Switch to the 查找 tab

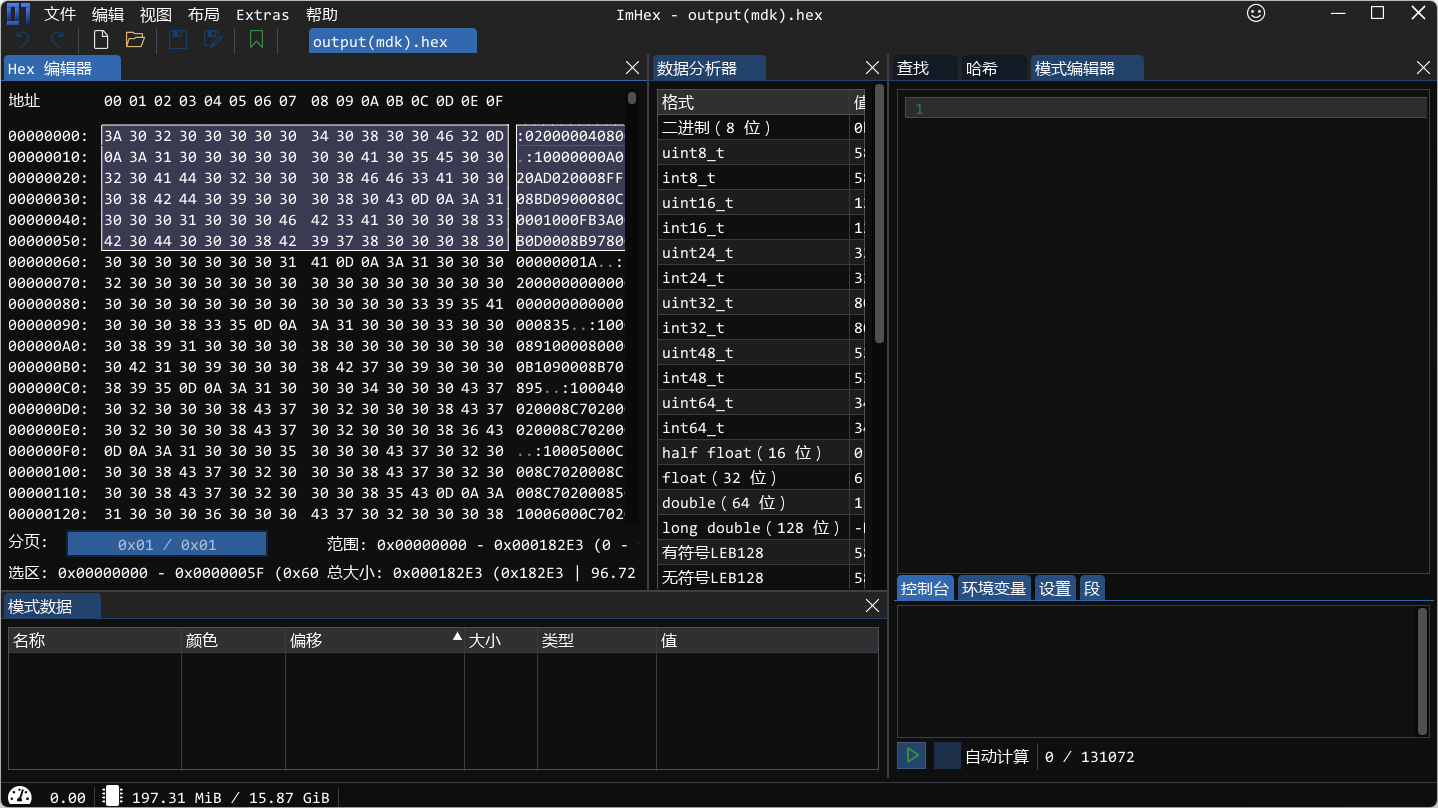click(924, 68)
